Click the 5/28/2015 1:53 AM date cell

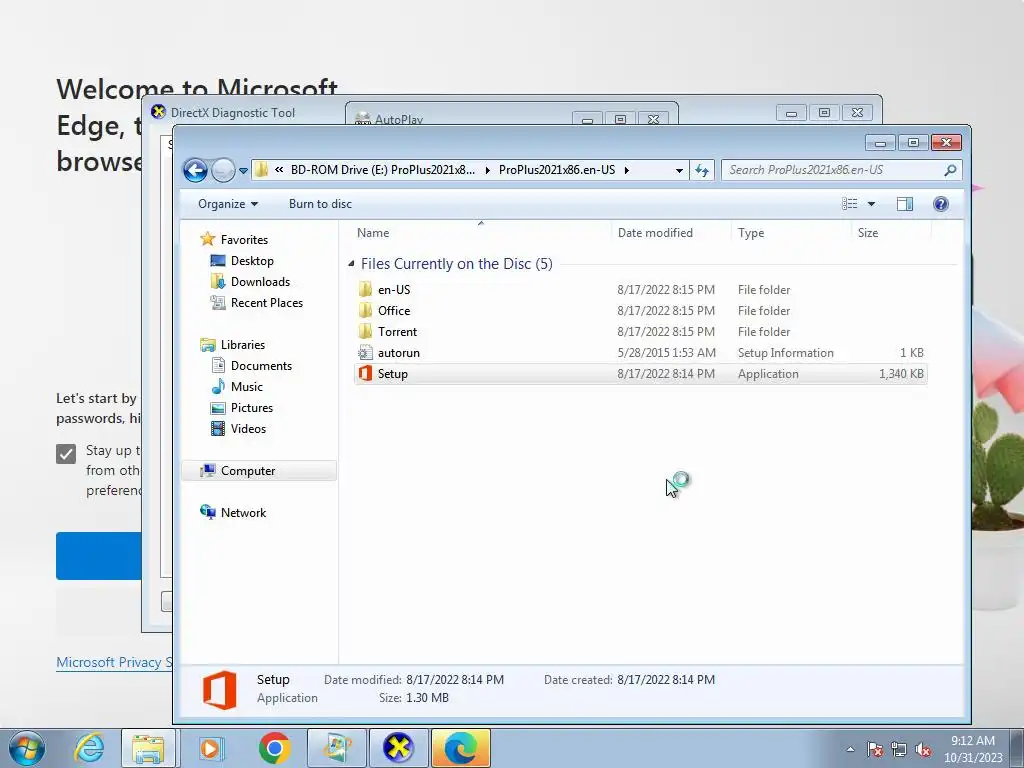coord(666,353)
